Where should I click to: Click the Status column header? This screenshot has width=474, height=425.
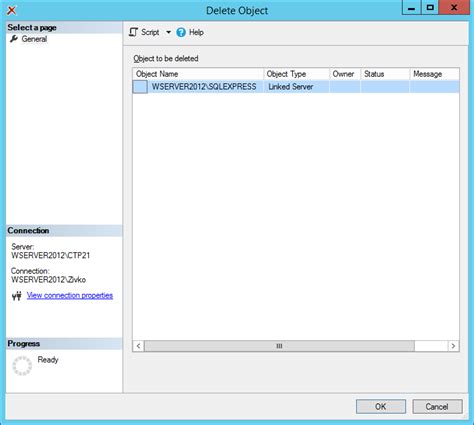[x=385, y=74]
